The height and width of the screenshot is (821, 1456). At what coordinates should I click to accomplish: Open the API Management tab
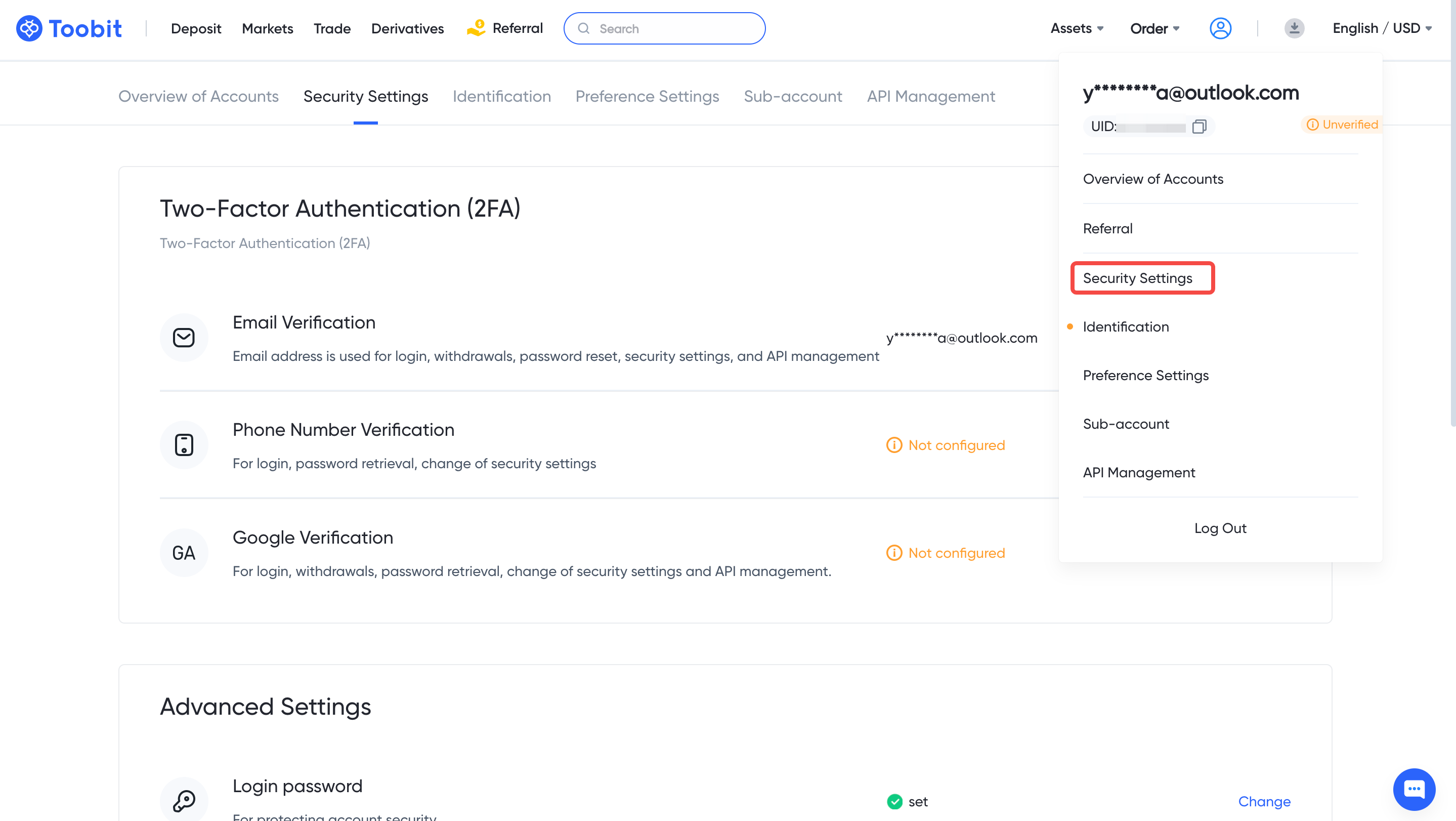pyautogui.click(x=931, y=96)
